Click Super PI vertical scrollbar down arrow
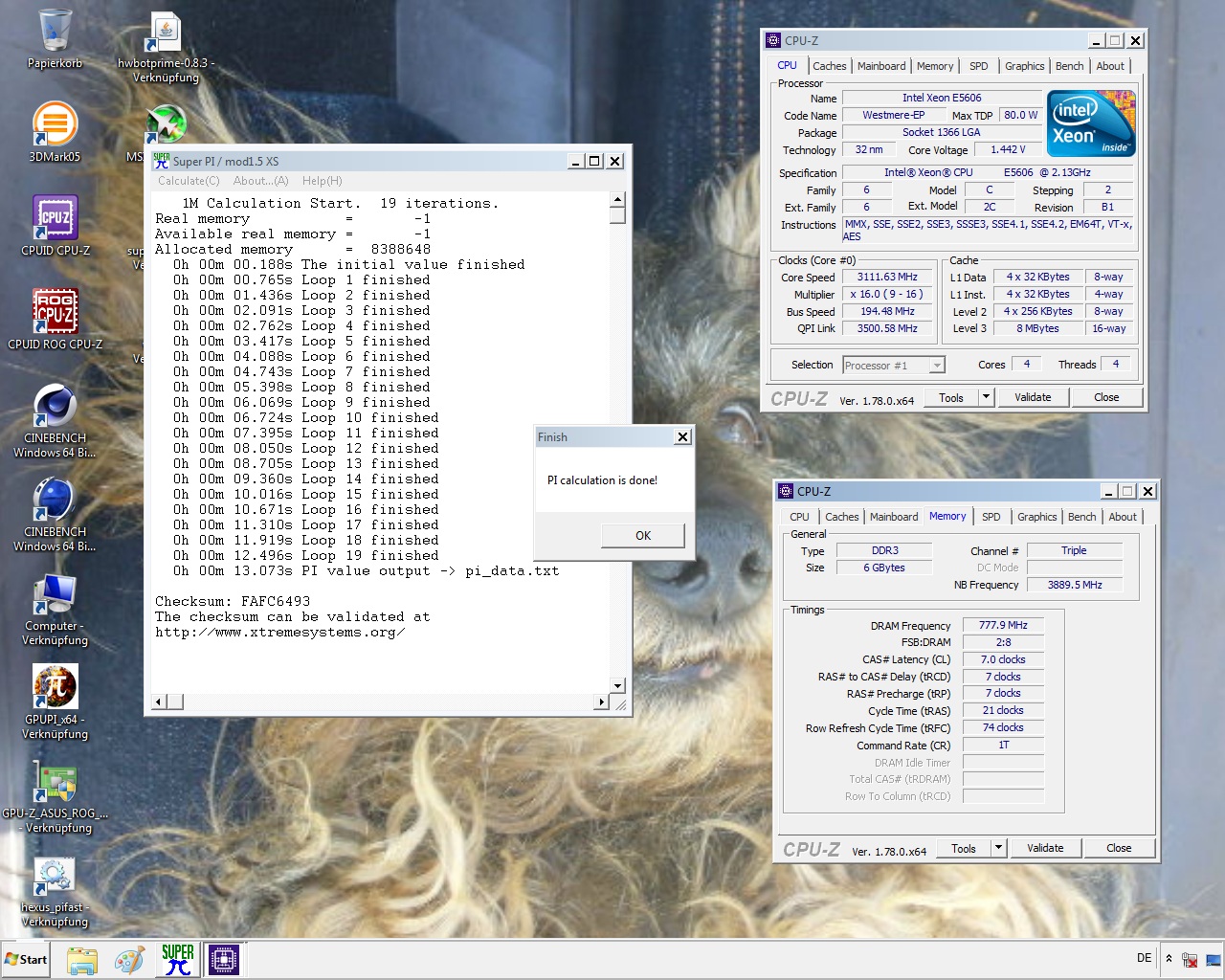 point(617,685)
